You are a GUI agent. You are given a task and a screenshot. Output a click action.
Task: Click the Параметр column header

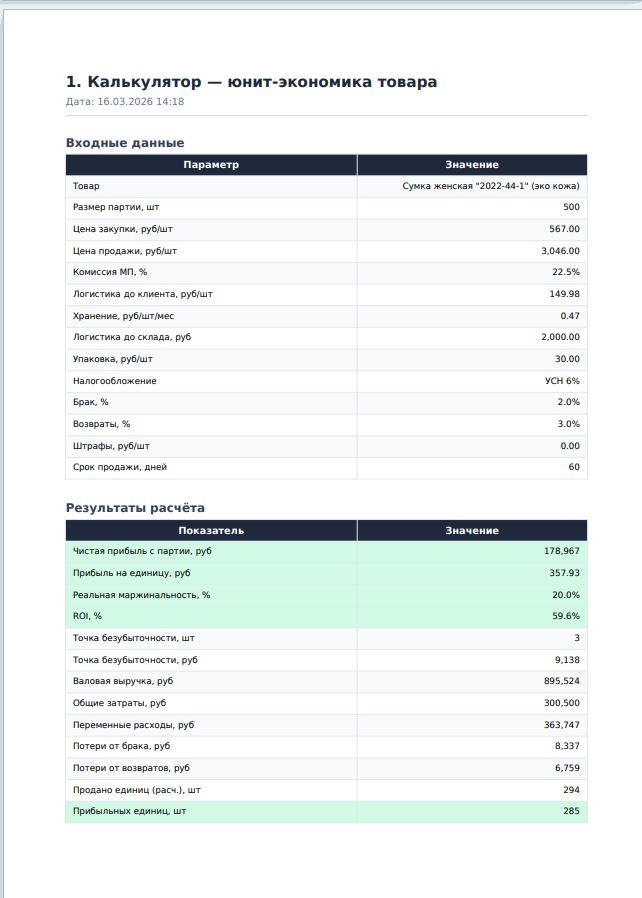pos(211,164)
